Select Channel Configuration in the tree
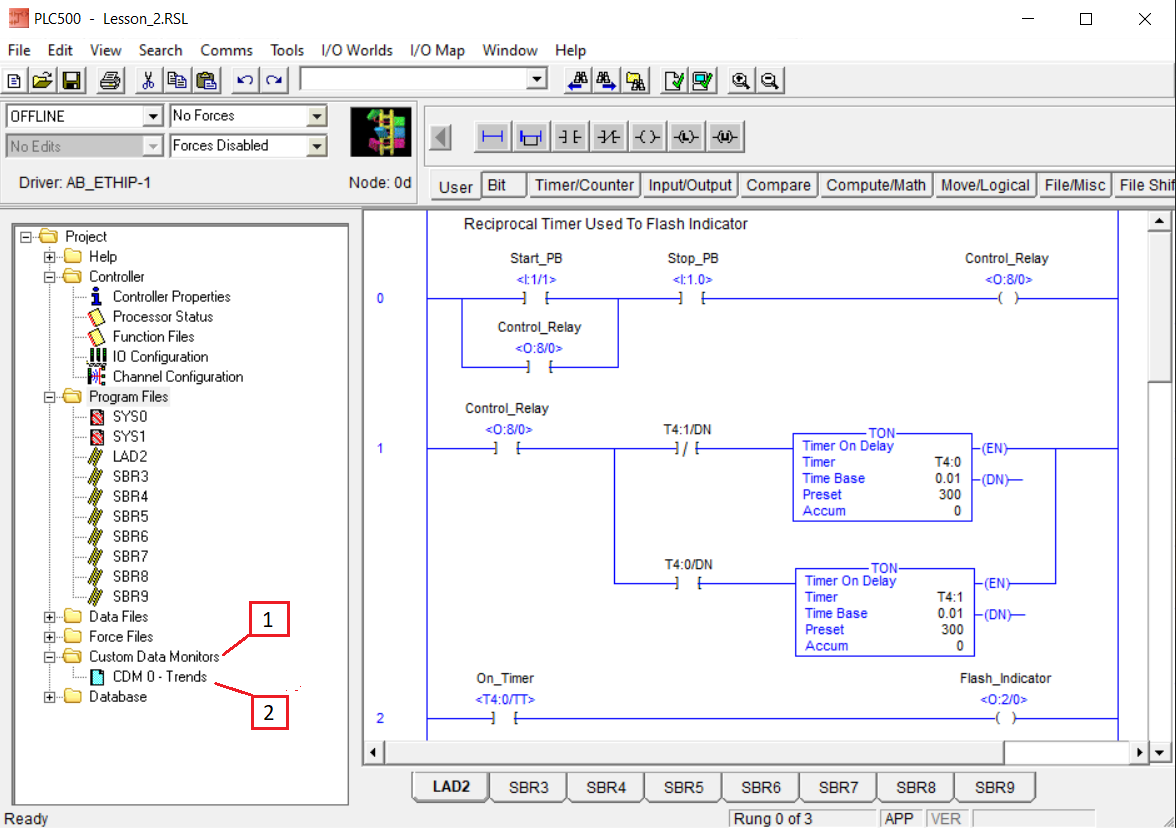 pyautogui.click(x=178, y=377)
